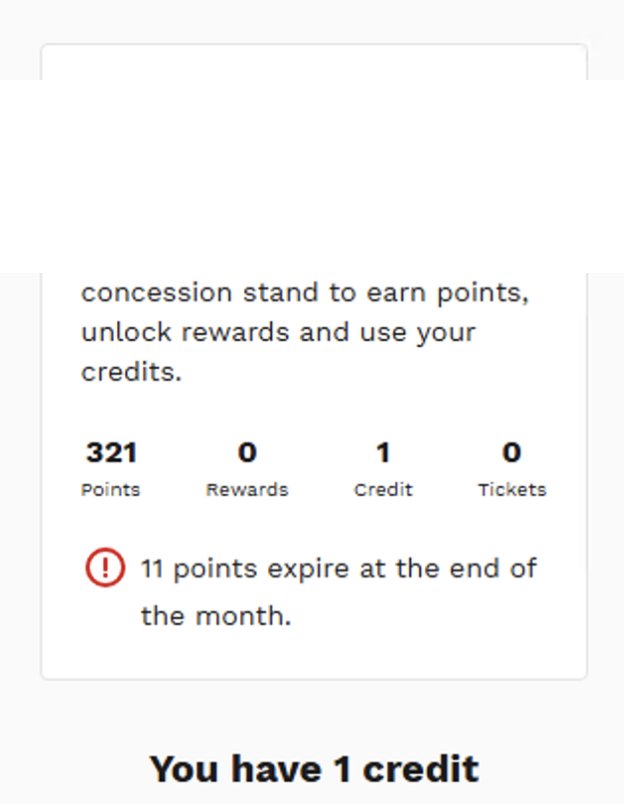Click the word 'expire' in the notice
The height and width of the screenshot is (804, 624).
tap(309, 570)
